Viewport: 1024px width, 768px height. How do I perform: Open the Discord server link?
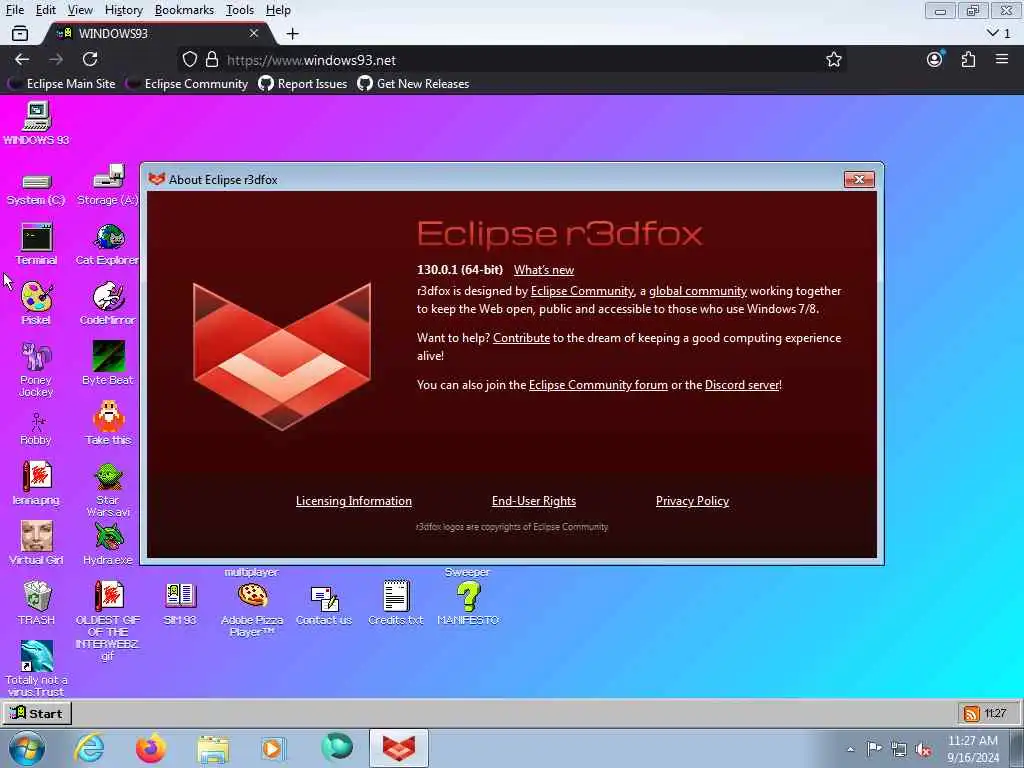click(x=742, y=385)
